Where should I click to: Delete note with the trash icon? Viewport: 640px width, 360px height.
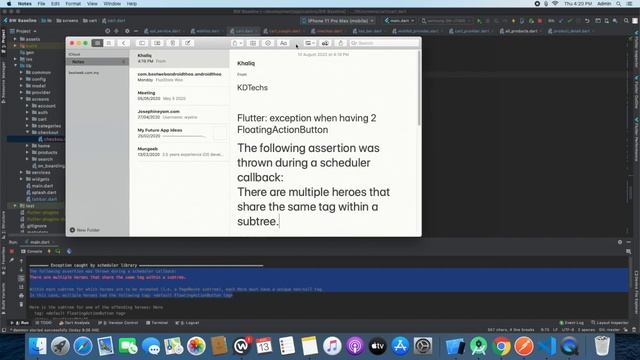(173, 43)
